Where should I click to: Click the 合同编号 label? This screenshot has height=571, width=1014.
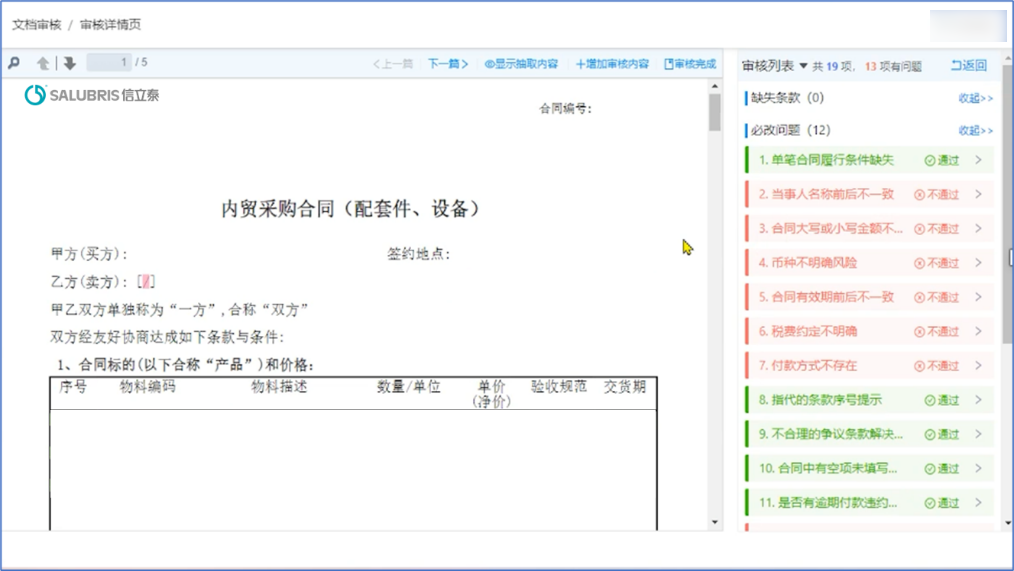565,109
